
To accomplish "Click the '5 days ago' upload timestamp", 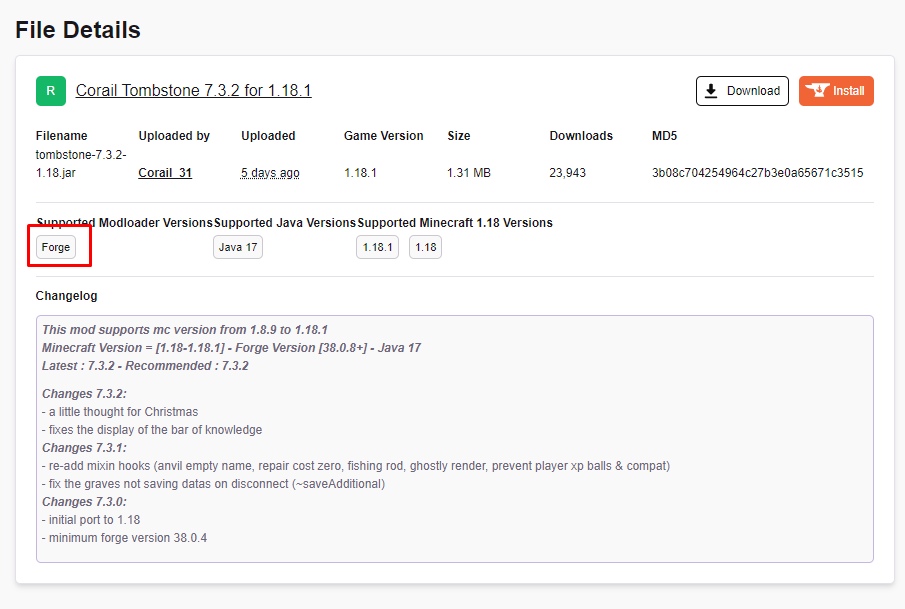I will pos(270,173).
